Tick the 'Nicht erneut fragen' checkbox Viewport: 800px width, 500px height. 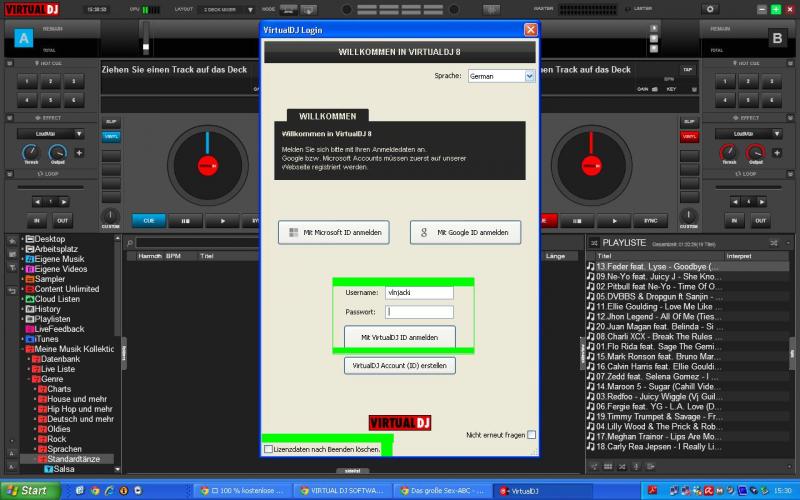(531, 435)
